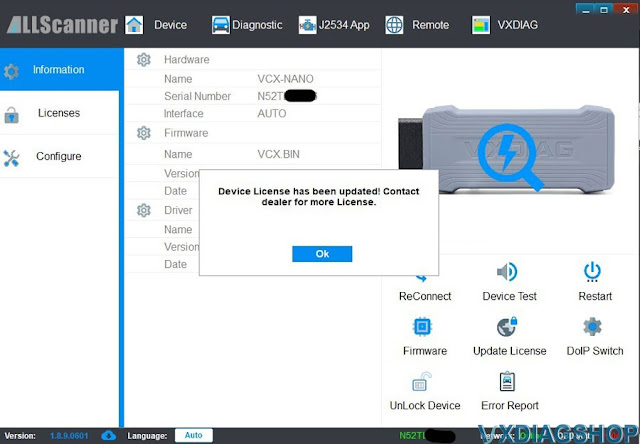This screenshot has width=640, height=444.
Task: Click the Device Test speaker icon
Action: click(507, 271)
